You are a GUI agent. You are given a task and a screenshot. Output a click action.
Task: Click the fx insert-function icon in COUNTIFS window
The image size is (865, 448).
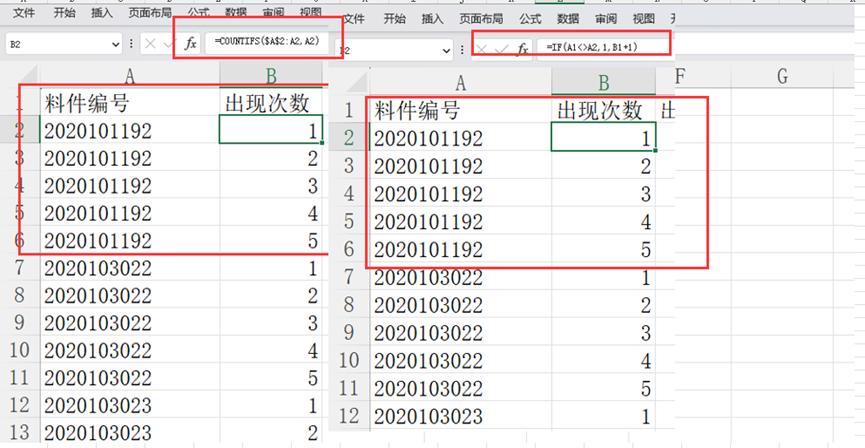tap(190, 44)
